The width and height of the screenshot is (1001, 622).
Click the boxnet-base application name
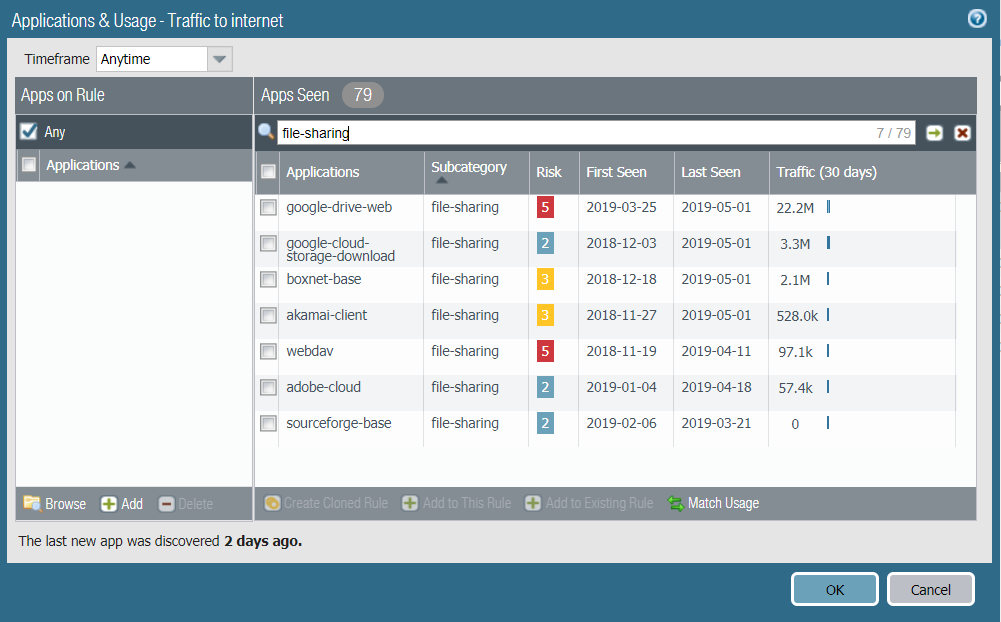(x=324, y=279)
